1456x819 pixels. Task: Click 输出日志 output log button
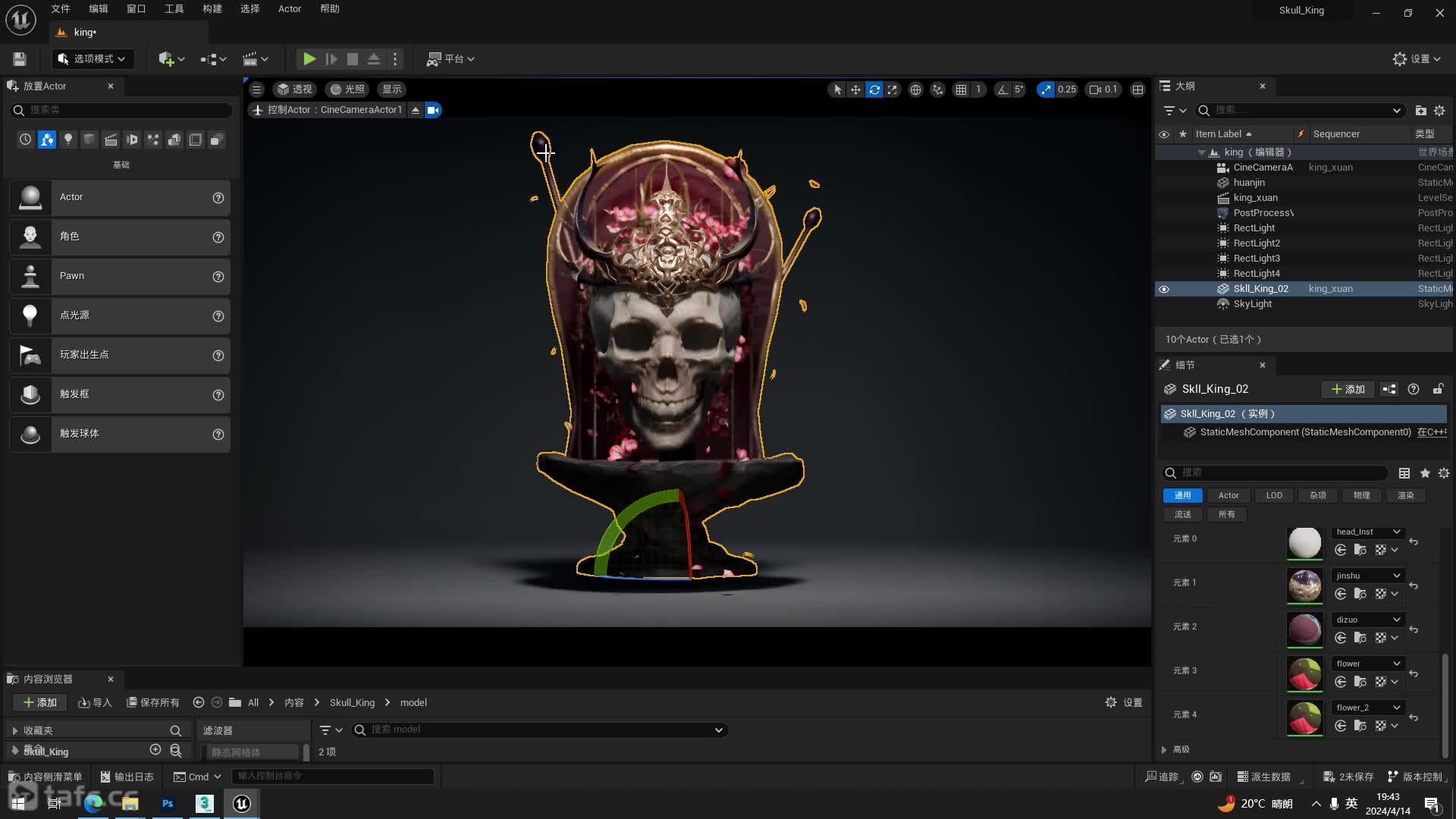point(127,777)
